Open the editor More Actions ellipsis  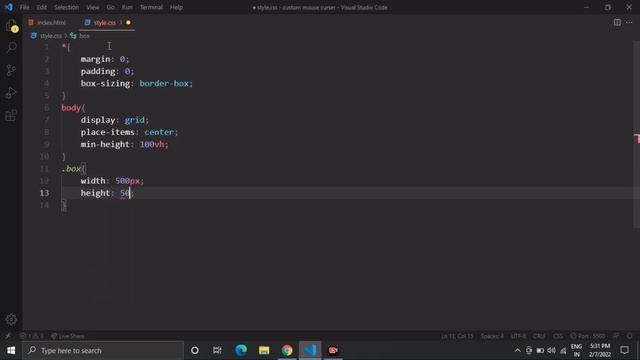(629, 22)
